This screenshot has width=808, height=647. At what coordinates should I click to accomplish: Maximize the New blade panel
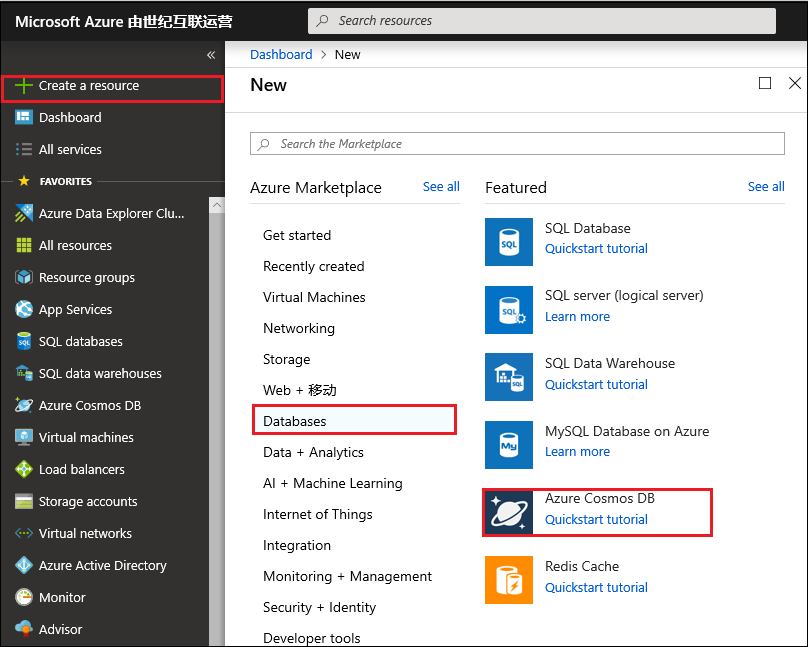[765, 84]
